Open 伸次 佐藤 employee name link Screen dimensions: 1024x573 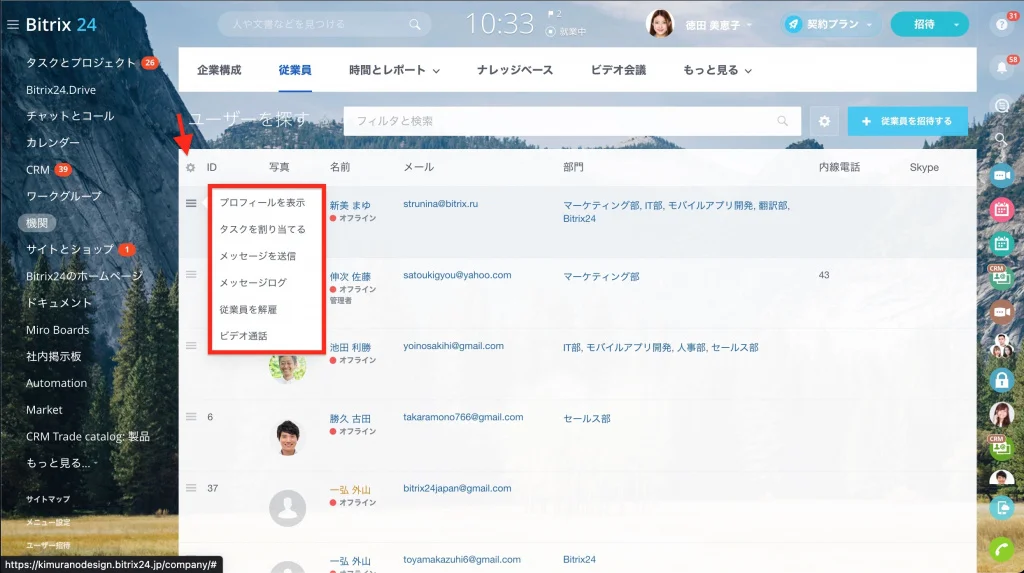pyautogui.click(x=349, y=276)
